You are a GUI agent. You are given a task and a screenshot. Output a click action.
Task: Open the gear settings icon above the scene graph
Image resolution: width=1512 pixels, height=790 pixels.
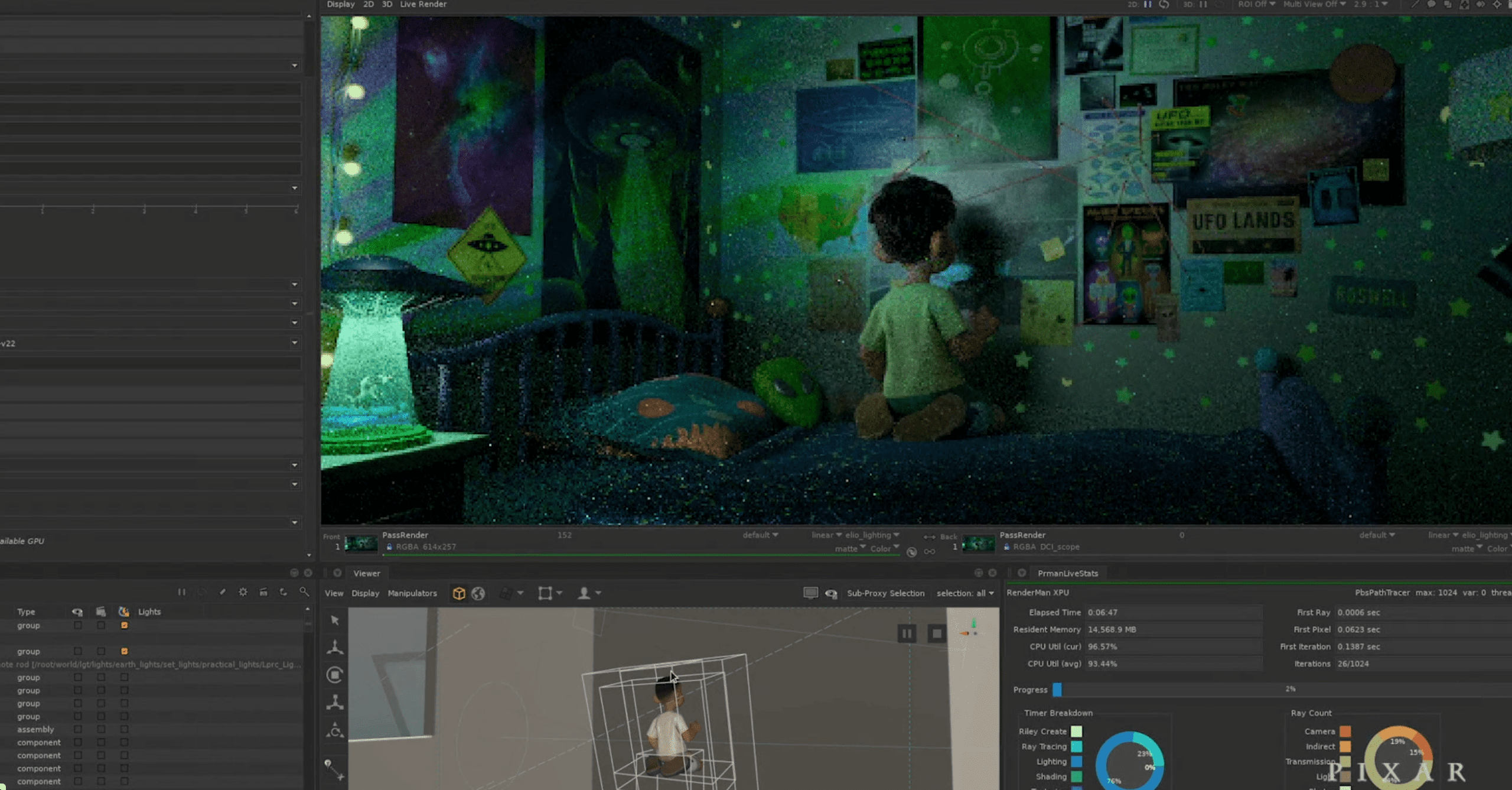coord(243,591)
